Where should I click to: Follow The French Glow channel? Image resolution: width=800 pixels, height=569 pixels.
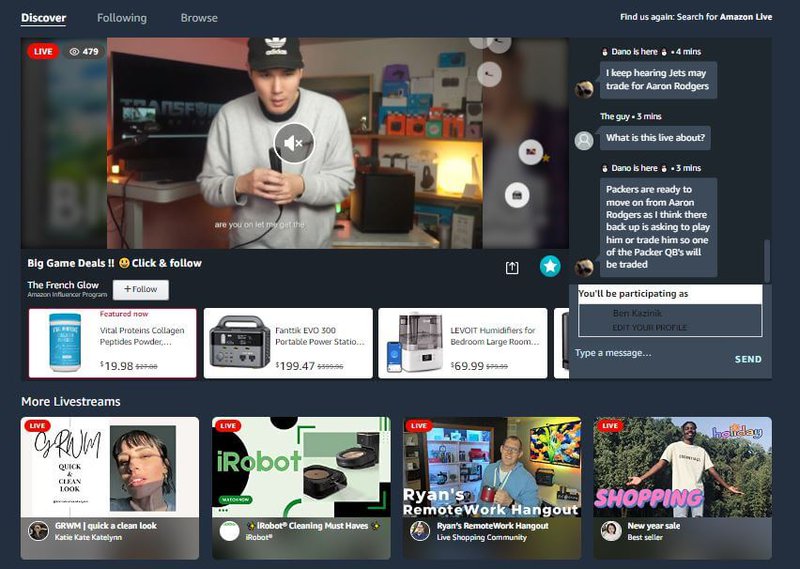[x=141, y=289]
